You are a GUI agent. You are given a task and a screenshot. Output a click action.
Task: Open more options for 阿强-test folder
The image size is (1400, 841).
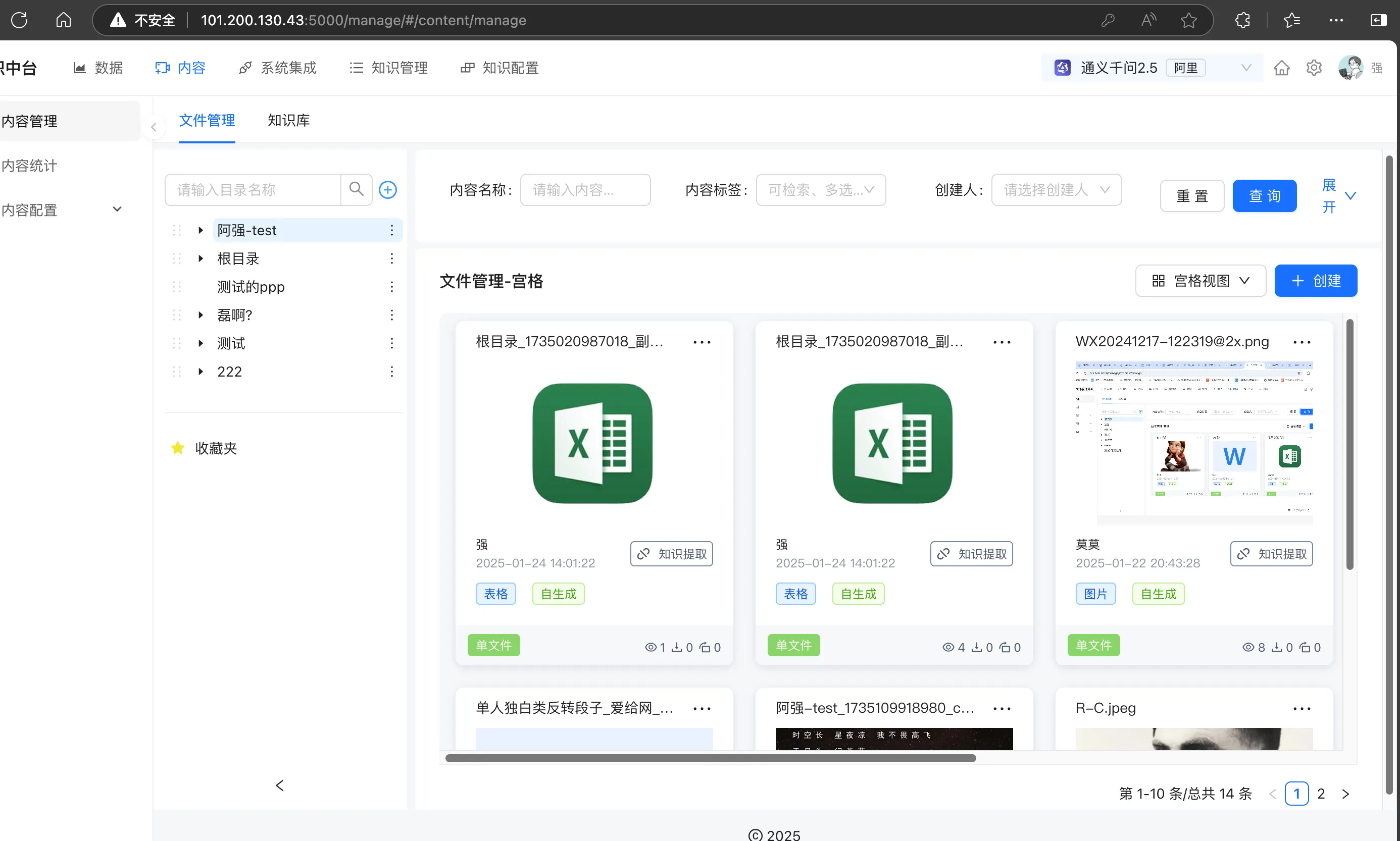pyautogui.click(x=391, y=230)
